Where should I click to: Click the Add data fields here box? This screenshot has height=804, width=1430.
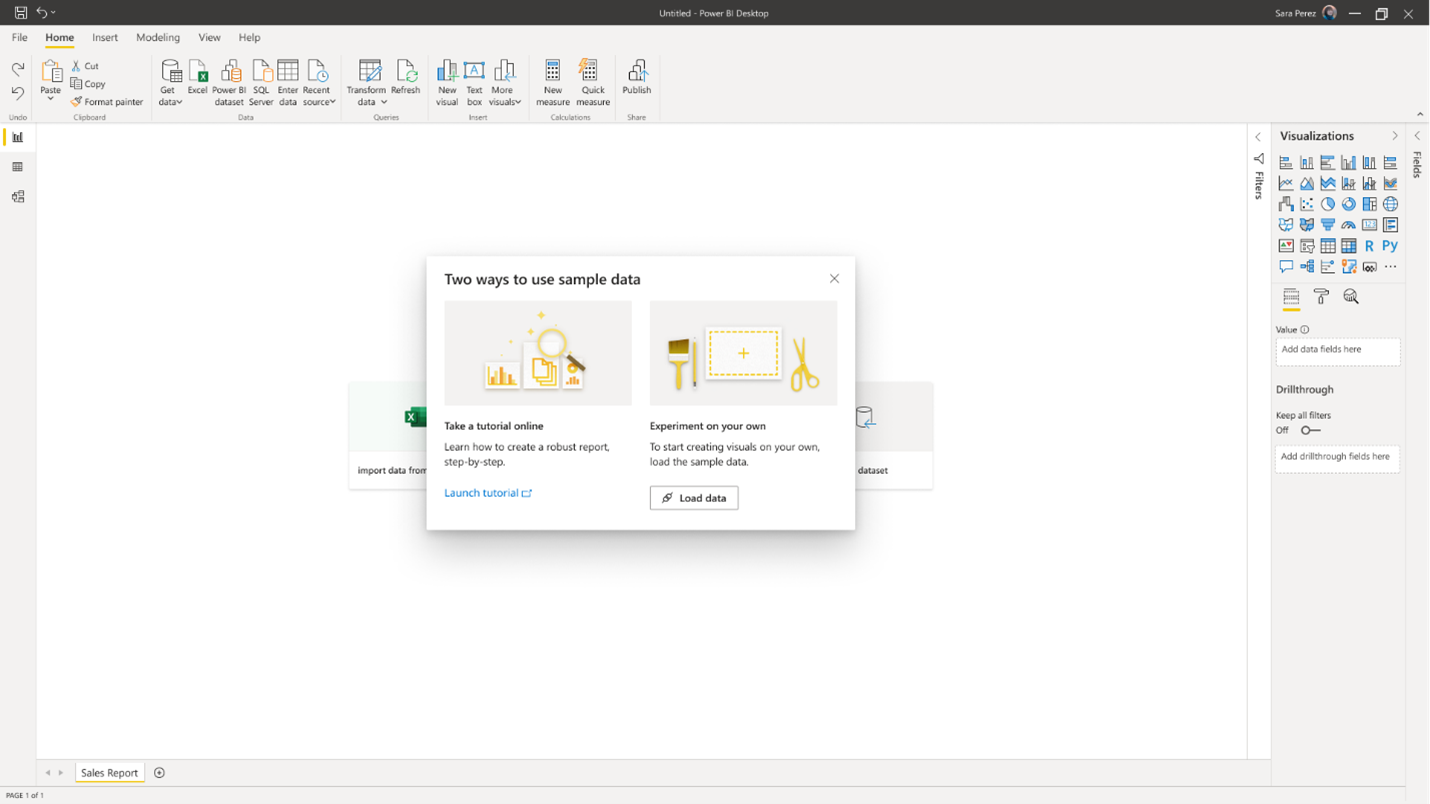(x=1338, y=351)
